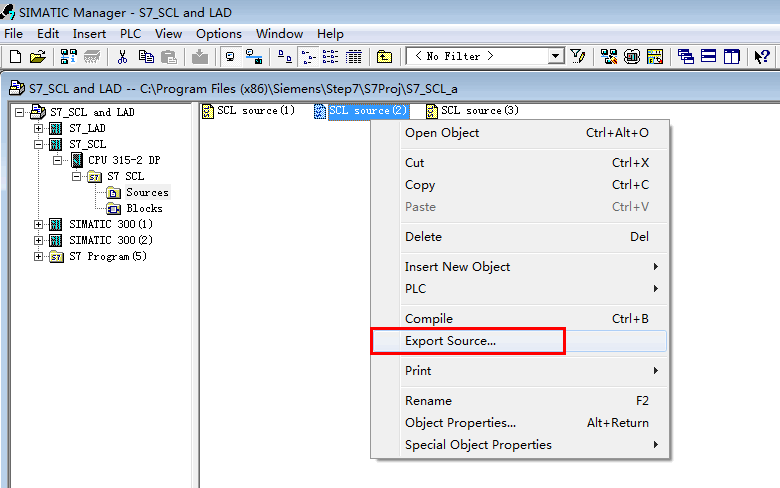Screen dimensions: 780x488
Task: Click the context Help arrow icon
Action: click(x=762, y=57)
